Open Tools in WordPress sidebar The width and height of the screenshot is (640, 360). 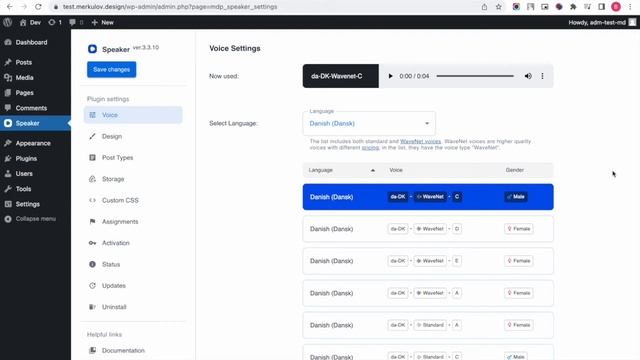tap(36, 189)
